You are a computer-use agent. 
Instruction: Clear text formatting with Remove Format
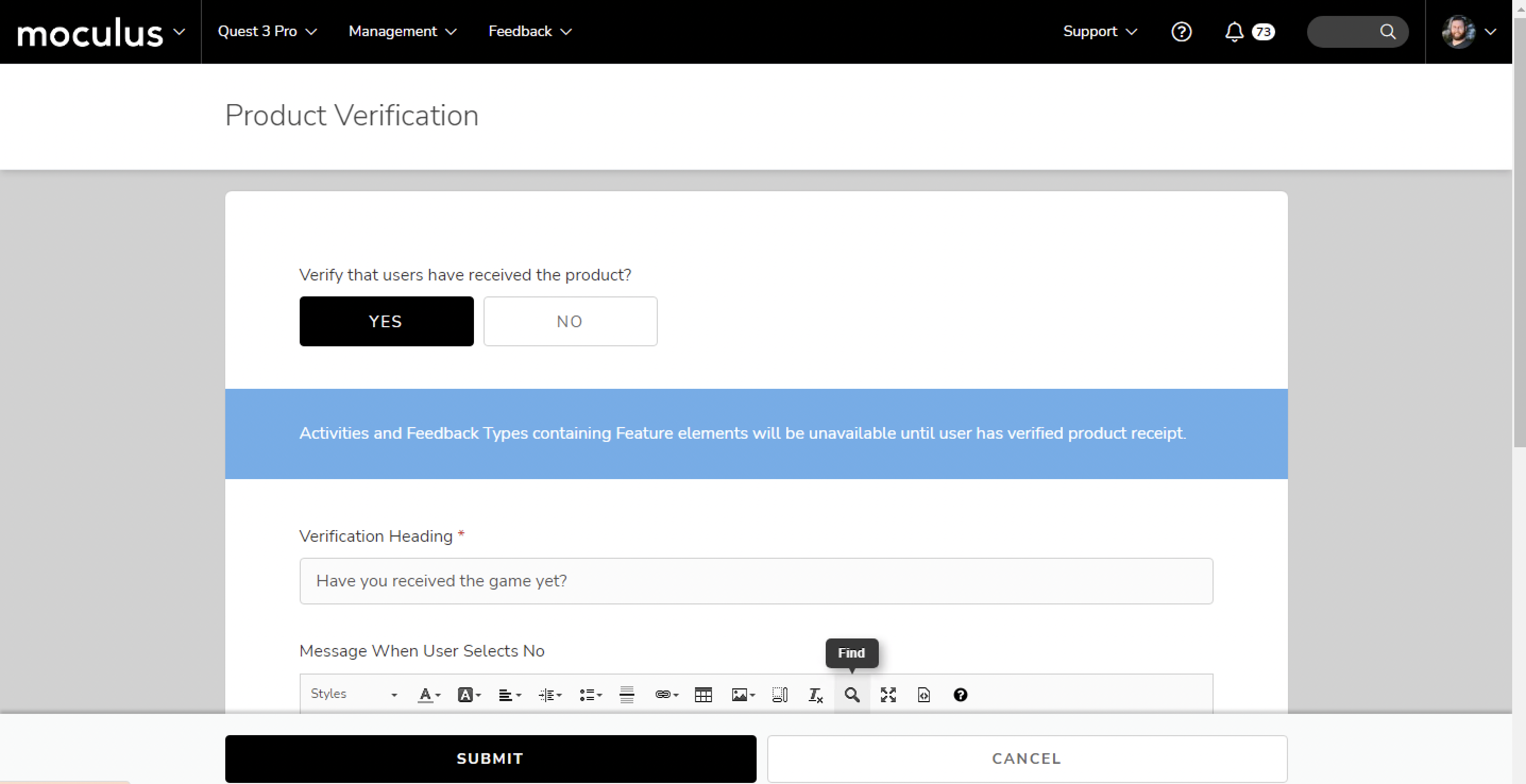click(x=816, y=695)
